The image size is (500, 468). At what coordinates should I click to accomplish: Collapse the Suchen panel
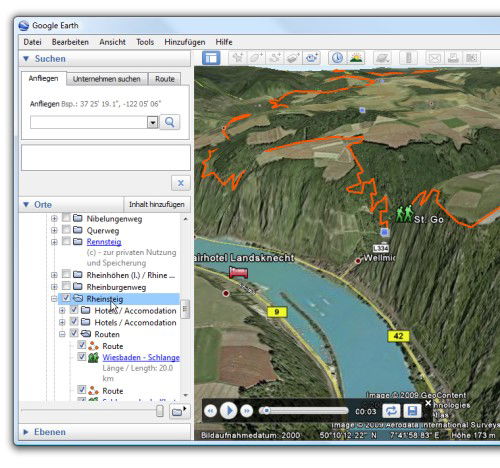pyautogui.click(x=26, y=59)
